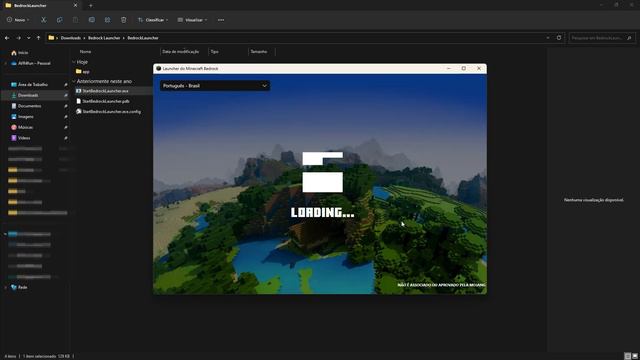The width and height of the screenshot is (640, 360).
Task: Click the Copy icon in Explorer toolbar
Action: tap(60, 20)
